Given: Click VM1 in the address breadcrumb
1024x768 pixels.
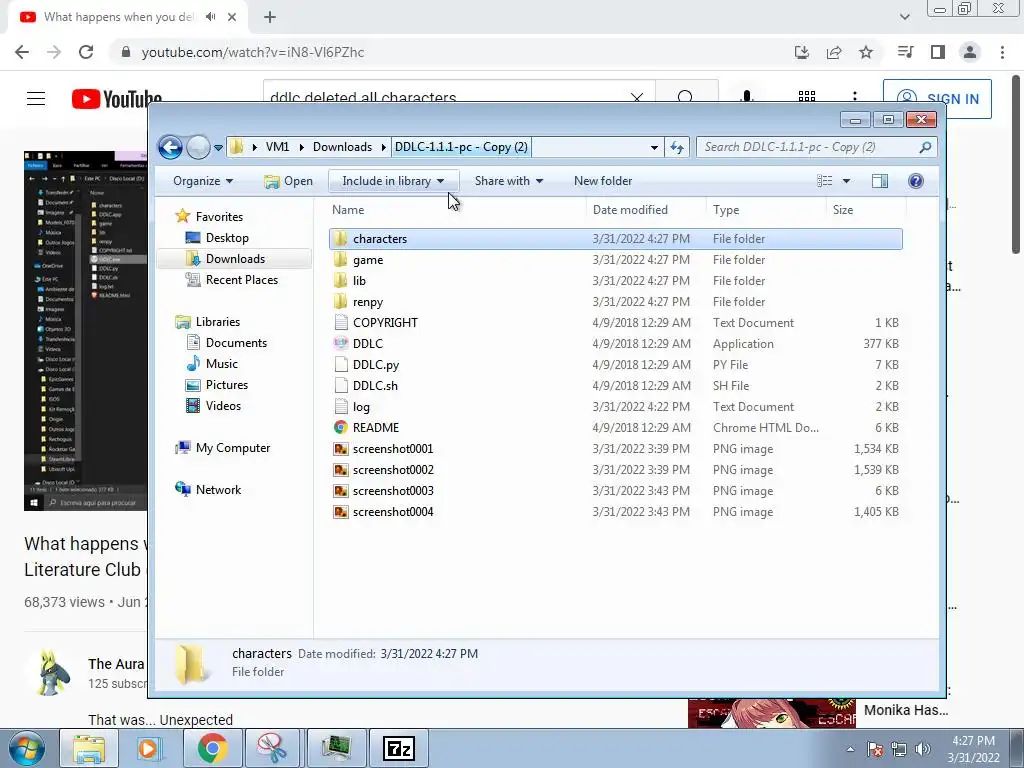Looking at the screenshot, I should click(278, 147).
